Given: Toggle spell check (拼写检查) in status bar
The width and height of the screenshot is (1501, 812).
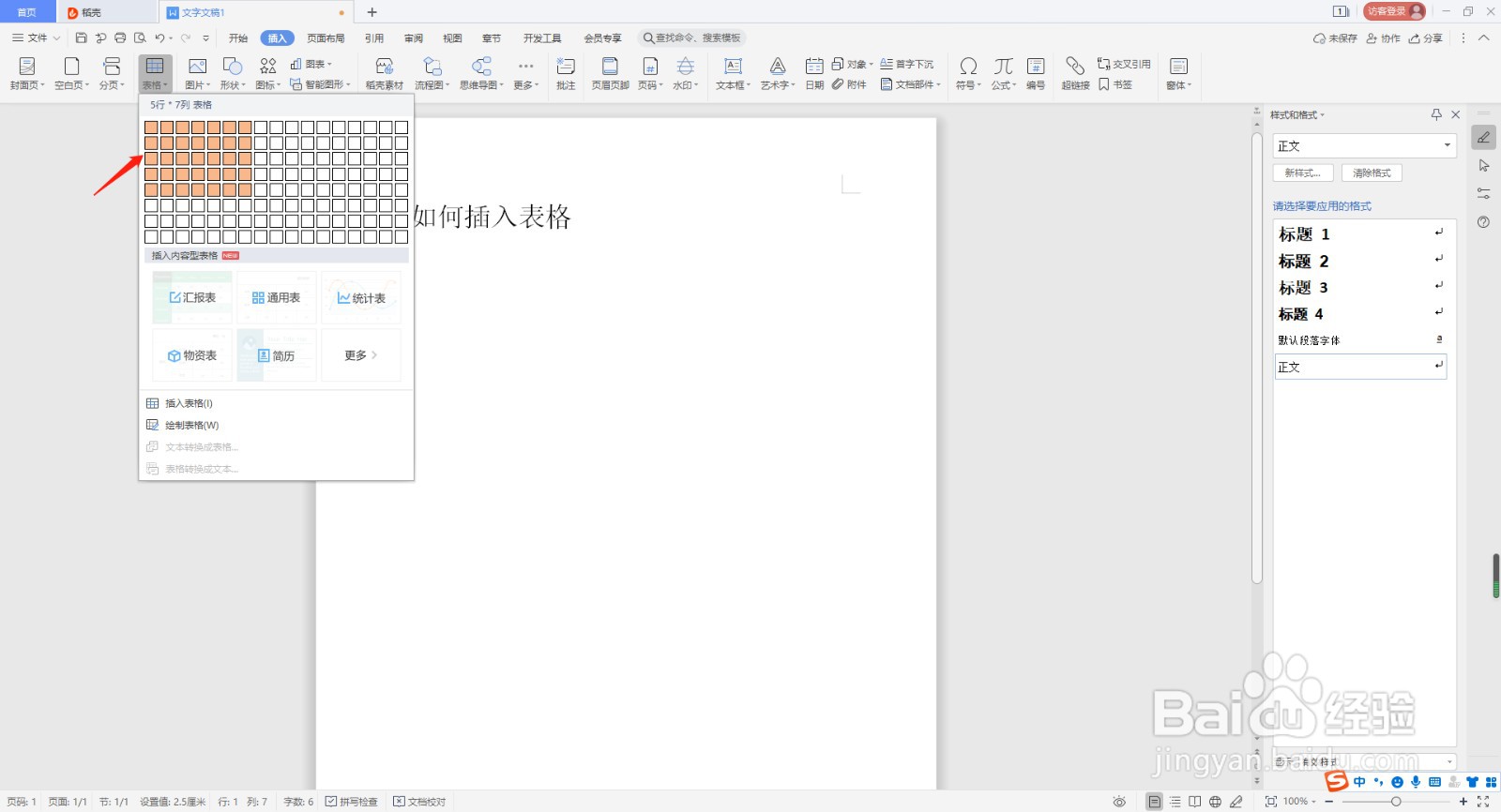Looking at the screenshot, I should tap(352, 802).
